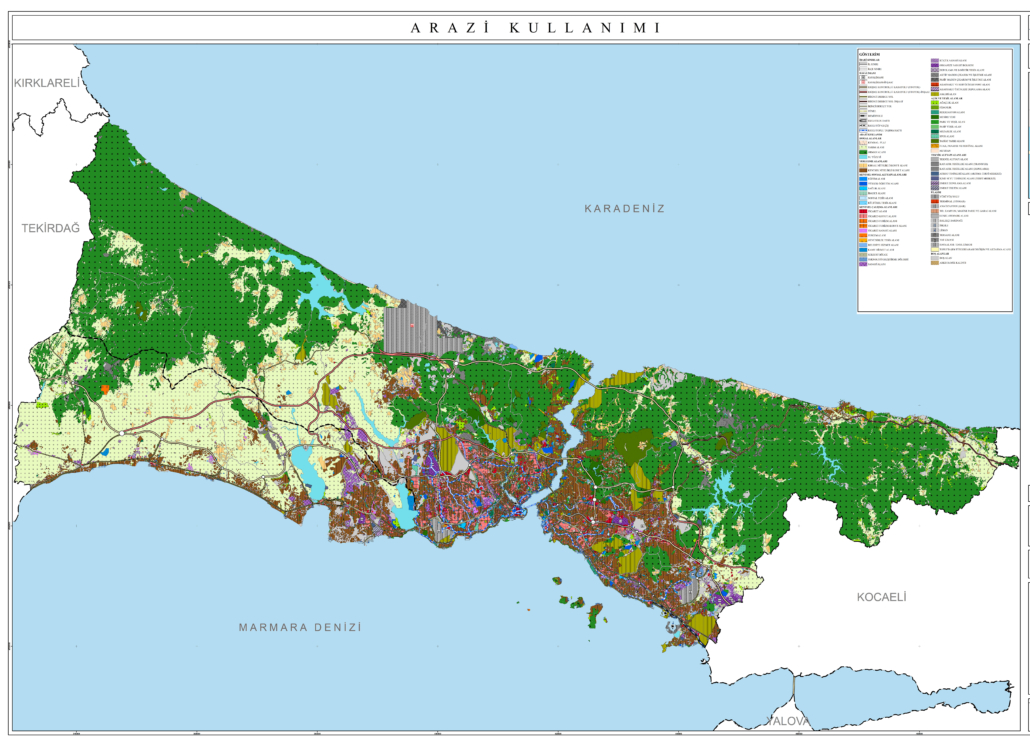The height and width of the screenshot is (743, 1030).
Task: Click the MARMARA DENİZİ sea label
Action: coord(298,627)
